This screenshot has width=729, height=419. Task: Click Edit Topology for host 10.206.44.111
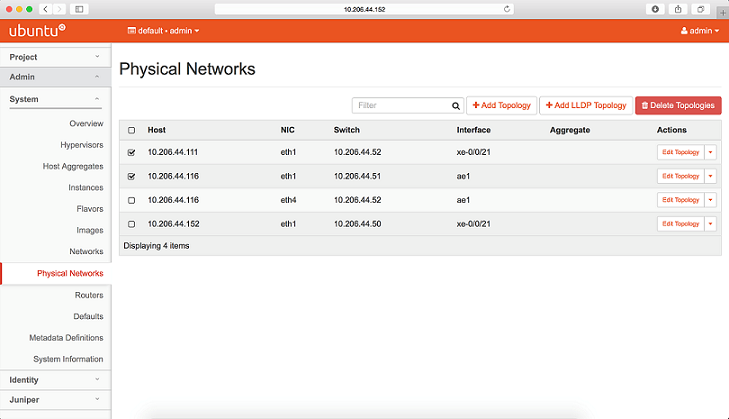681,152
